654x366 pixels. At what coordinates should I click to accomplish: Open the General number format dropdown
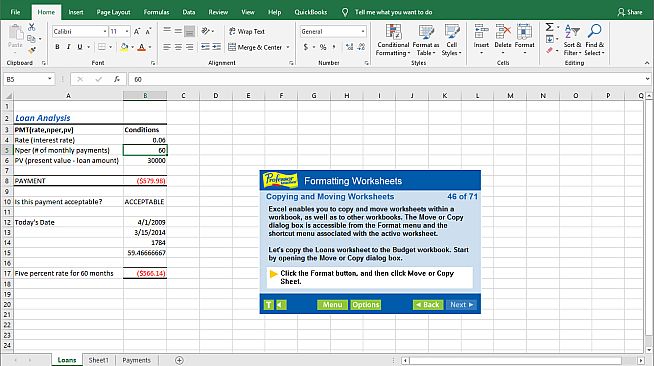click(x=363, y=31)
